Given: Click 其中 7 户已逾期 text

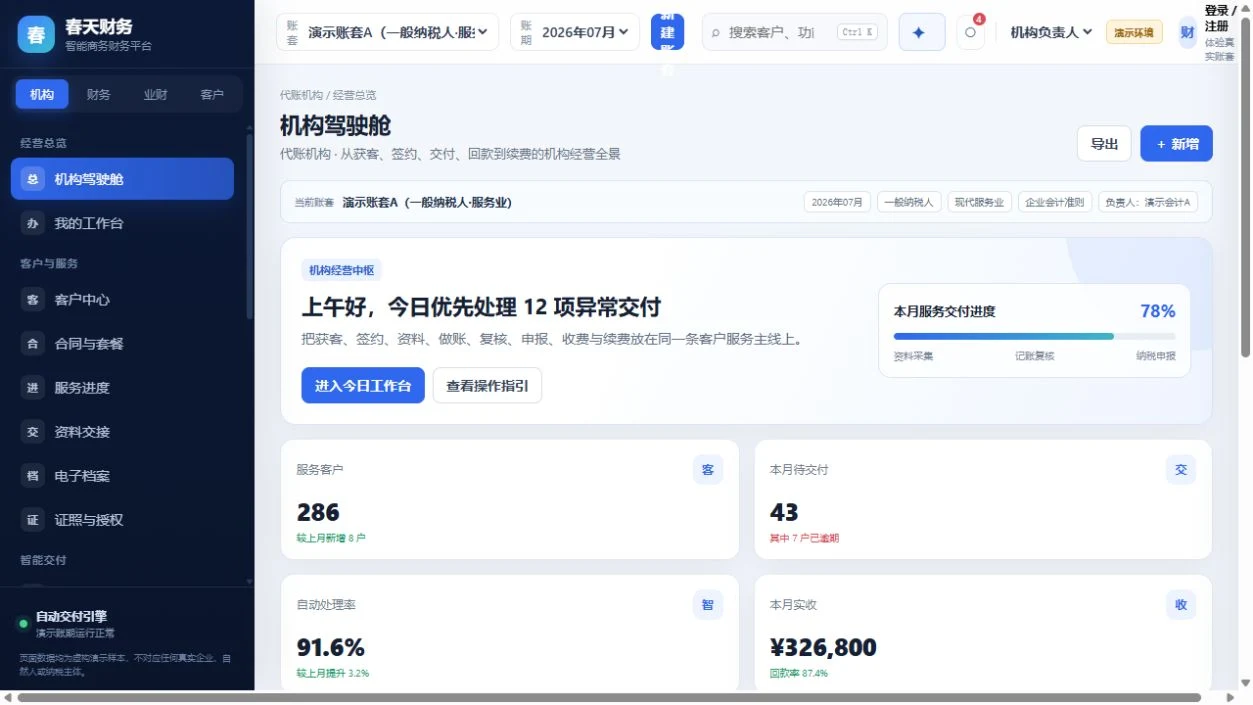Looking at the screenshot, I should pyautogui.click(x=804, y=538).
